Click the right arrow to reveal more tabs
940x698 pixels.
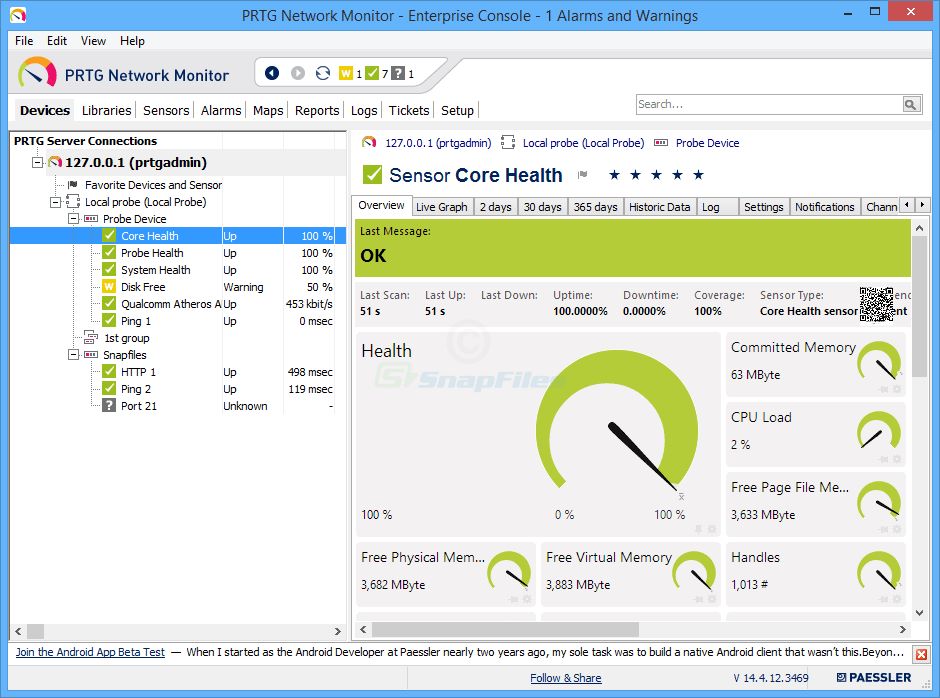point(922,206)
